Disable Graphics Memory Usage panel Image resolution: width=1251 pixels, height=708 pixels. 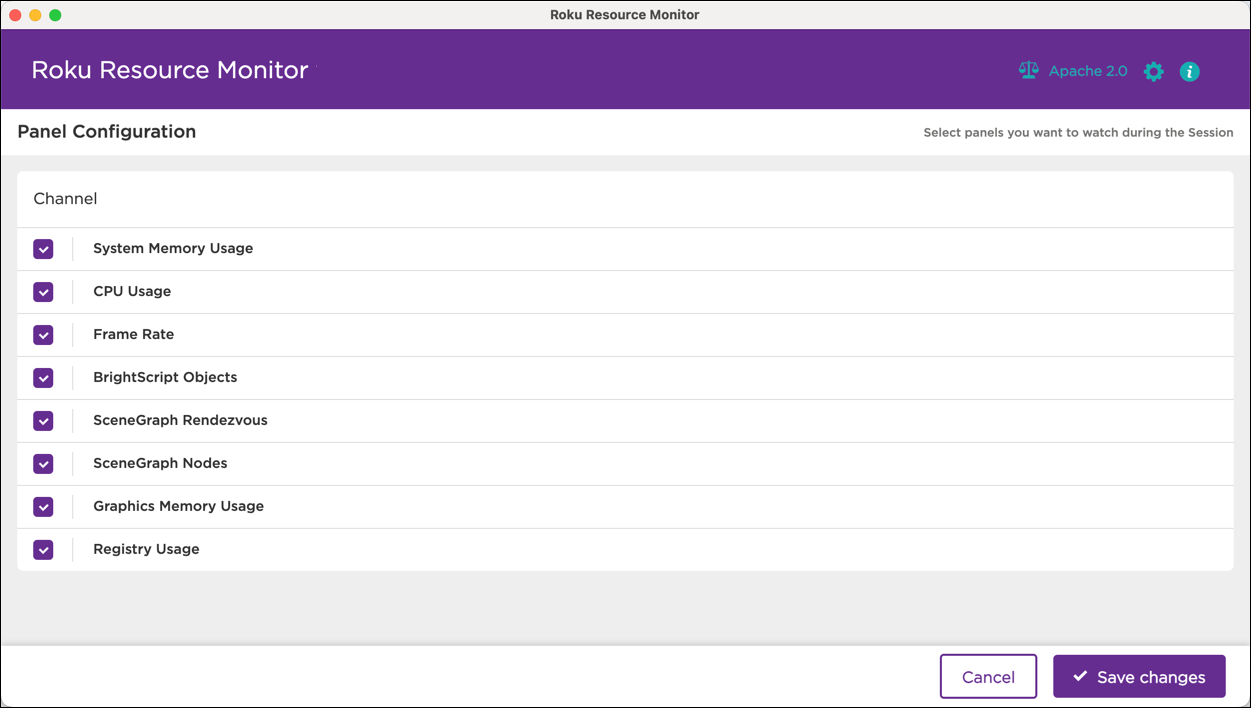tap(43, 506)
